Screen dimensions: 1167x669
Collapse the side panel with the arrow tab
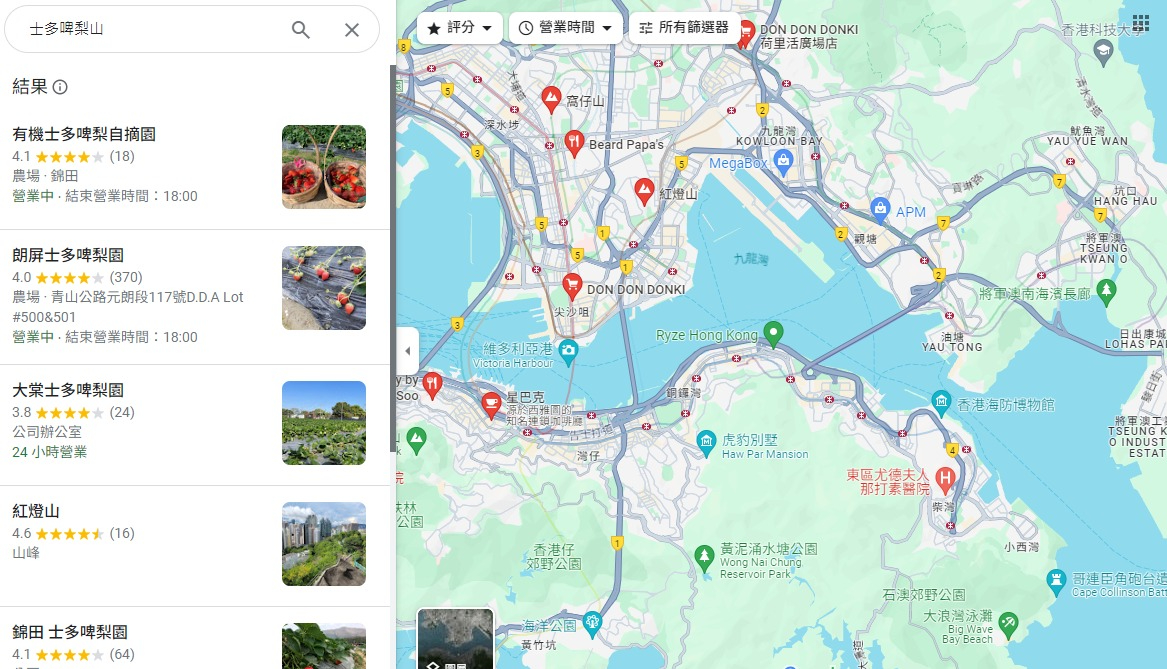(407, 350)
